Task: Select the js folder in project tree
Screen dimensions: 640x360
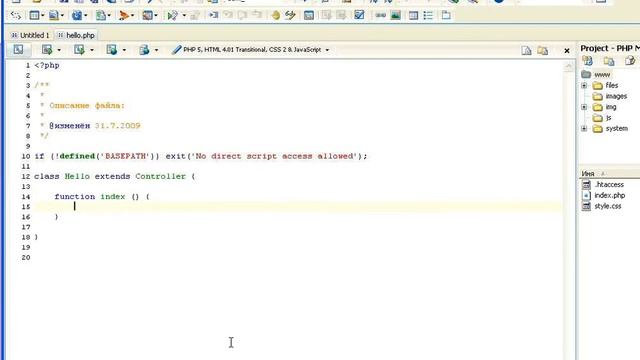Action: 608,118
